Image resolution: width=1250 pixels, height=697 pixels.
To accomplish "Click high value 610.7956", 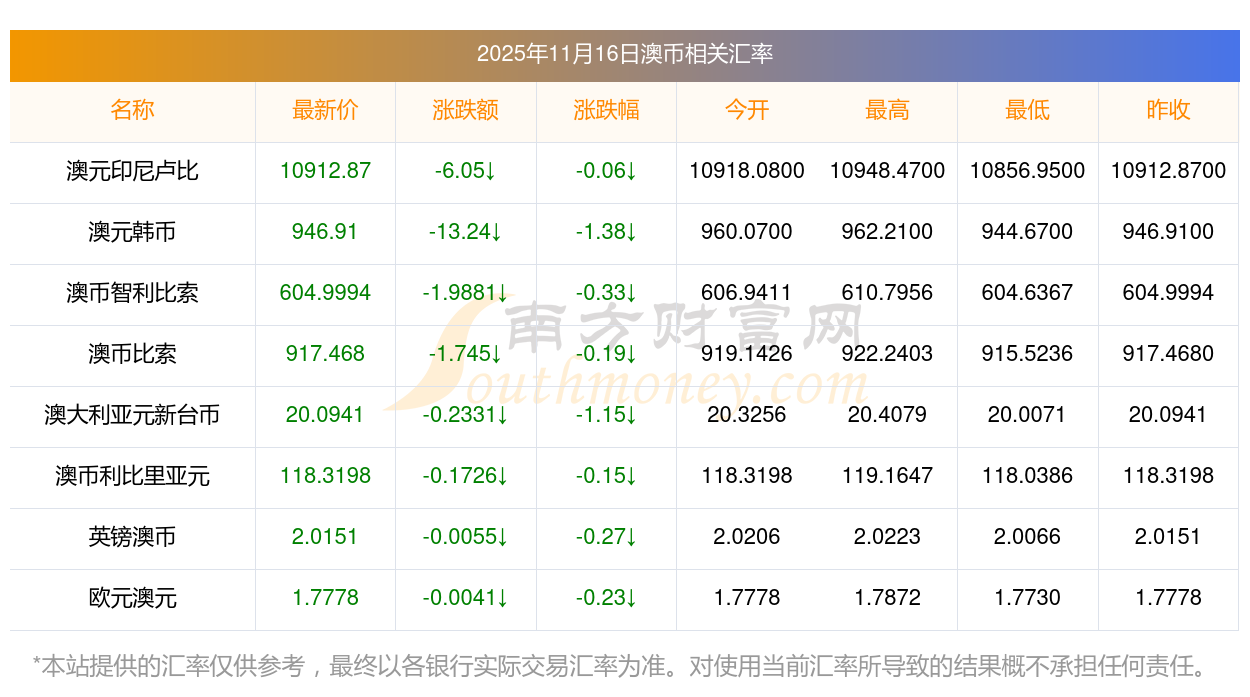I will point(887,293).
